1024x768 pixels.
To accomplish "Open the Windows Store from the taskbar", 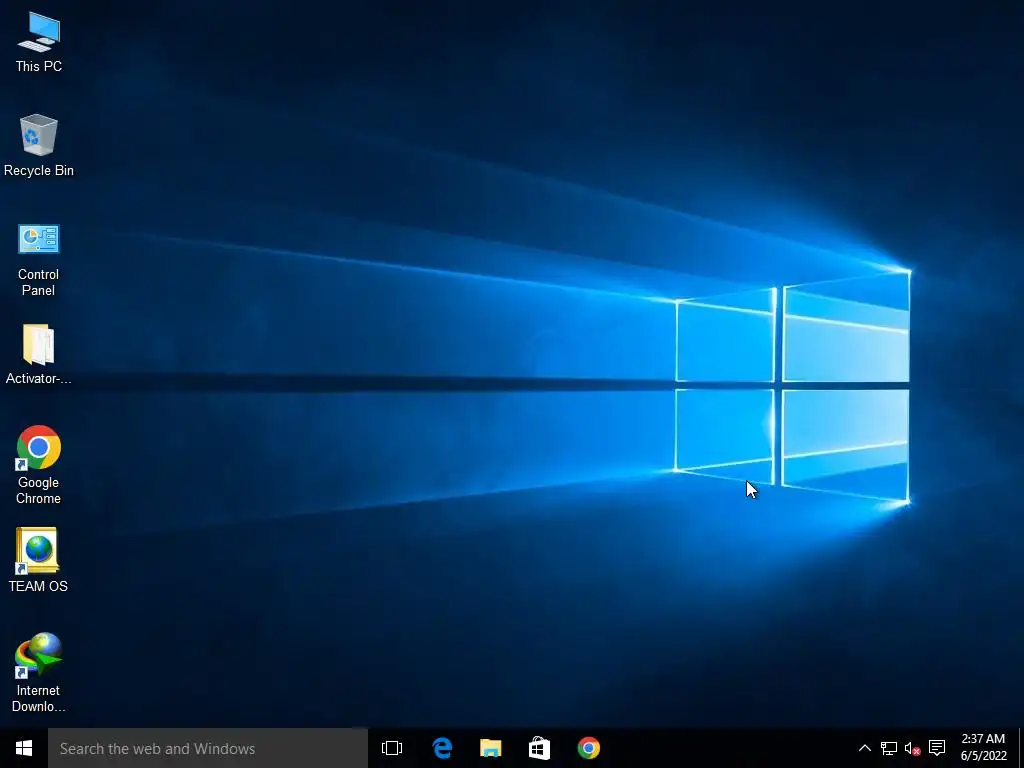I will pos(539,748).
